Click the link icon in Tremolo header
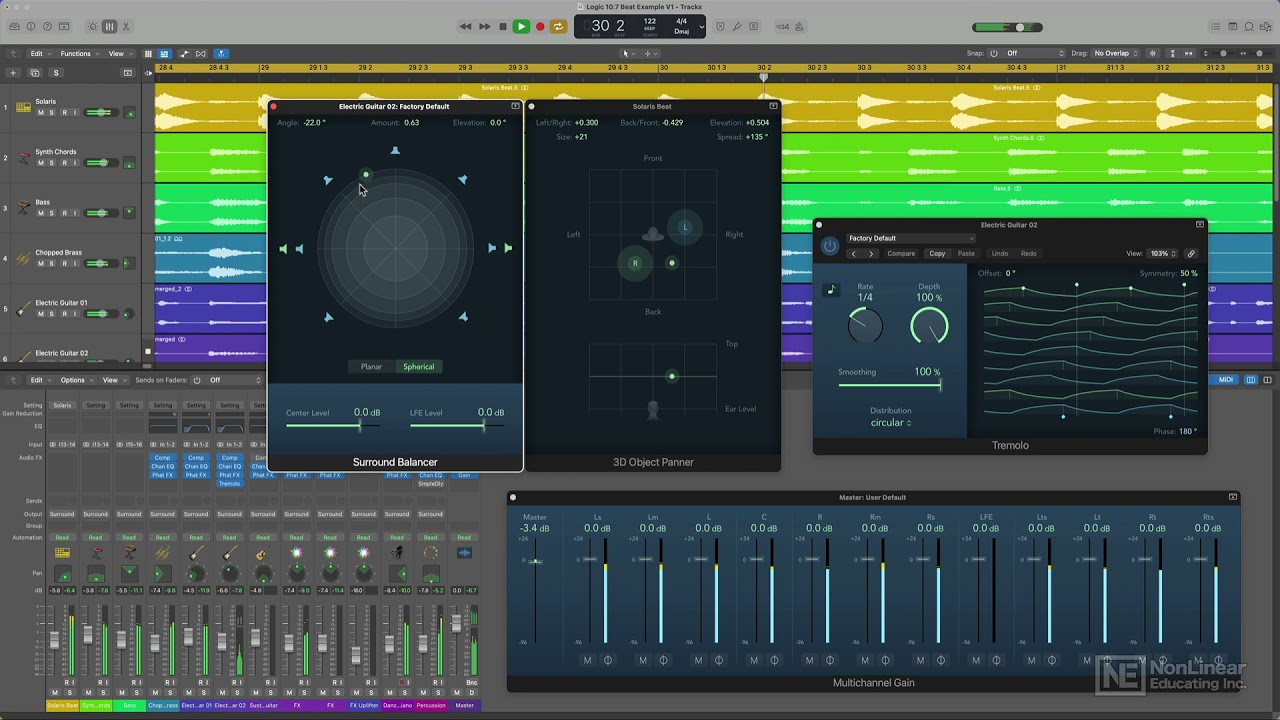 [1190, 253]
